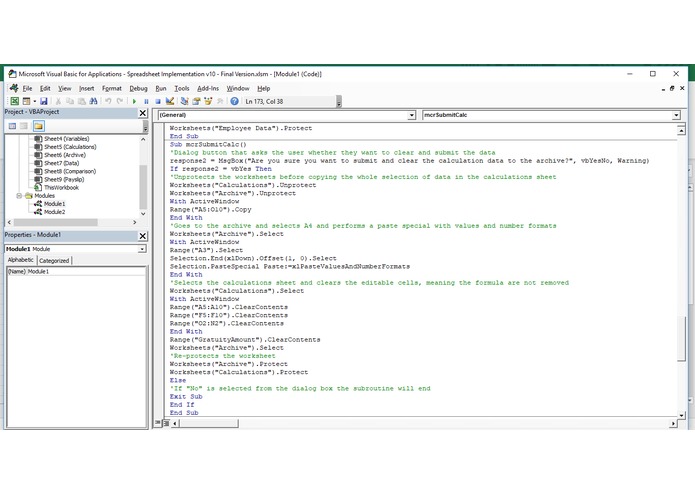Click the Undo arrow icon
Viewport: 695px width, 494px height.
click(108, 101)
